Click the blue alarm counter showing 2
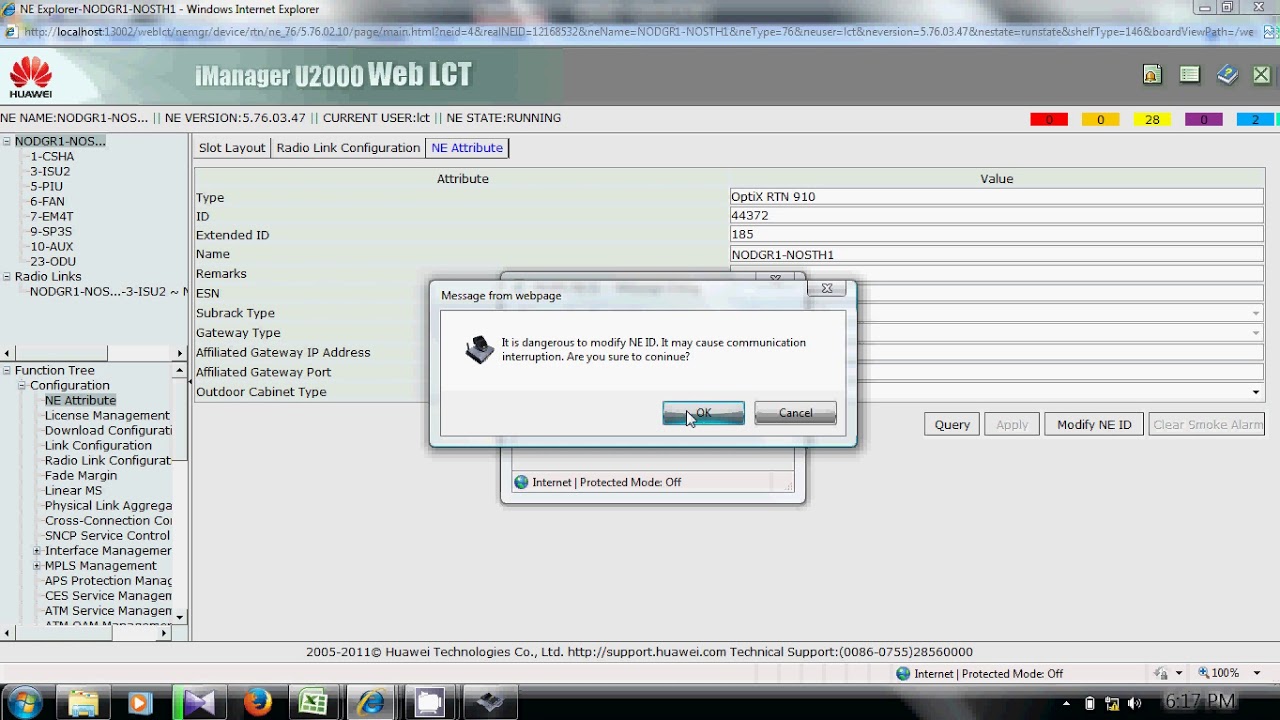Viewport: 1280px width, 720px height. 1255,119
